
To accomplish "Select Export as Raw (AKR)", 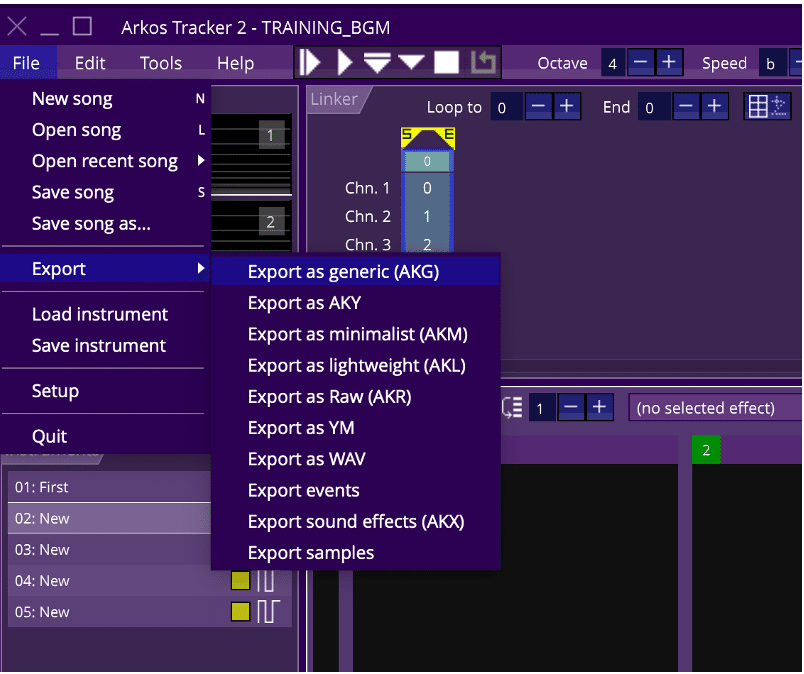I will (x=356, y=397).
